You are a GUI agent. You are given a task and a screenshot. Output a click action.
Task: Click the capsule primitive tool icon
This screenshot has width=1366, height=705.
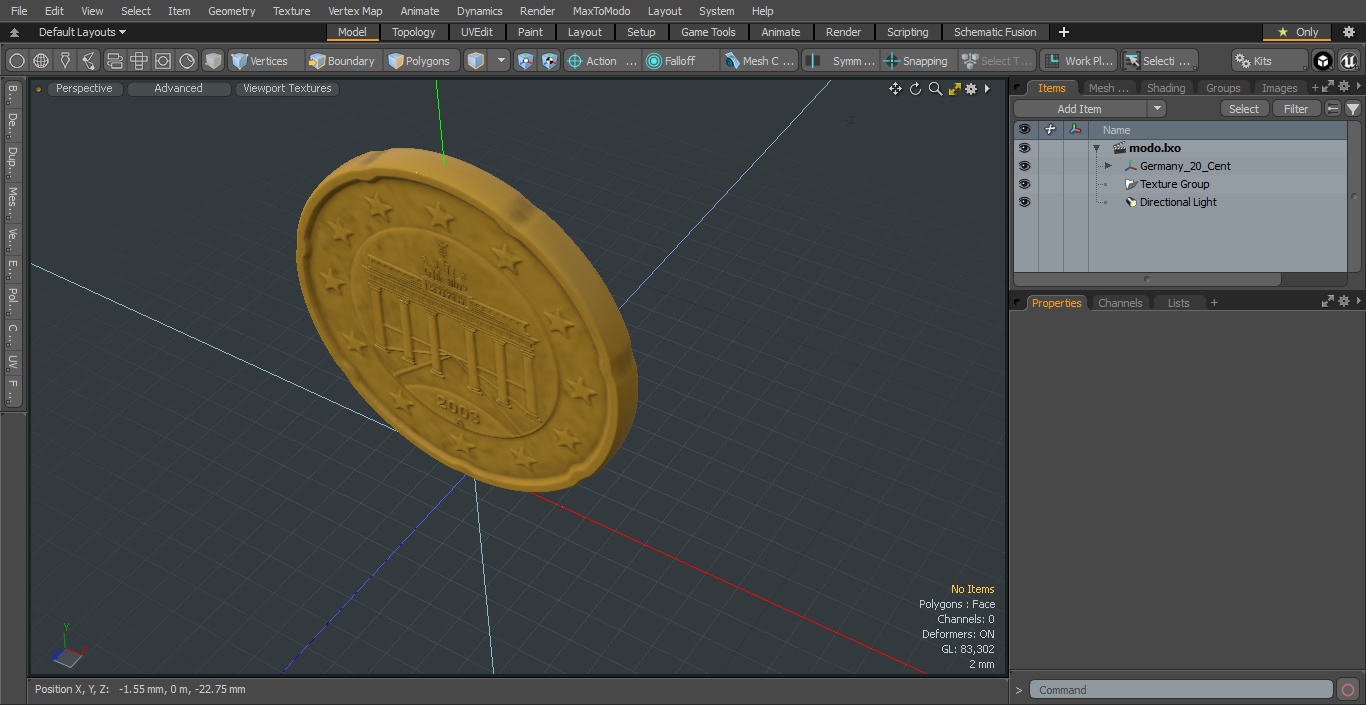click(x=114, y=61)
